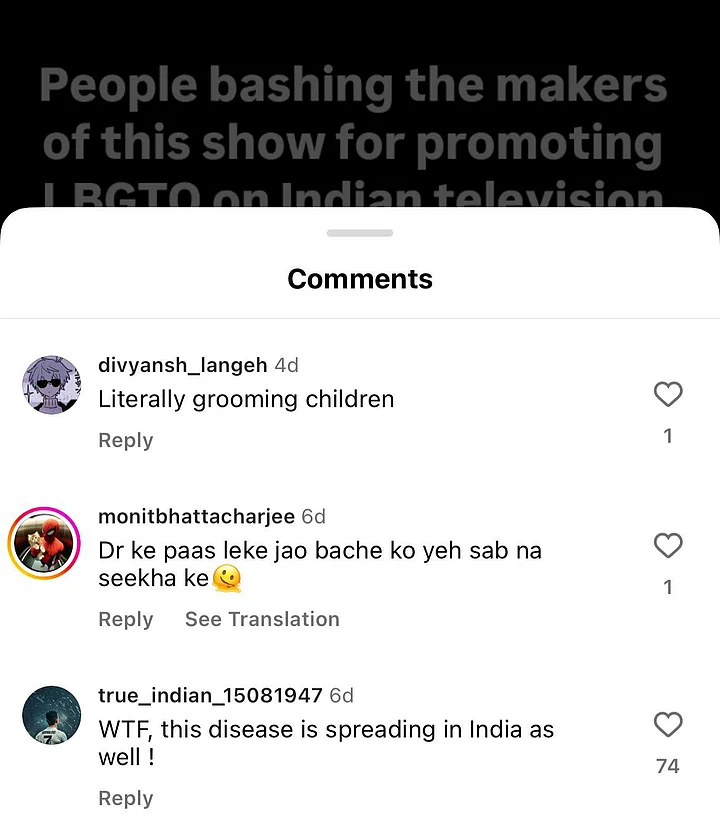The width and height of the screenshot is (720, 831).
Task: Click See Translation under Hindi comment
Action: (x=262, y=619)
